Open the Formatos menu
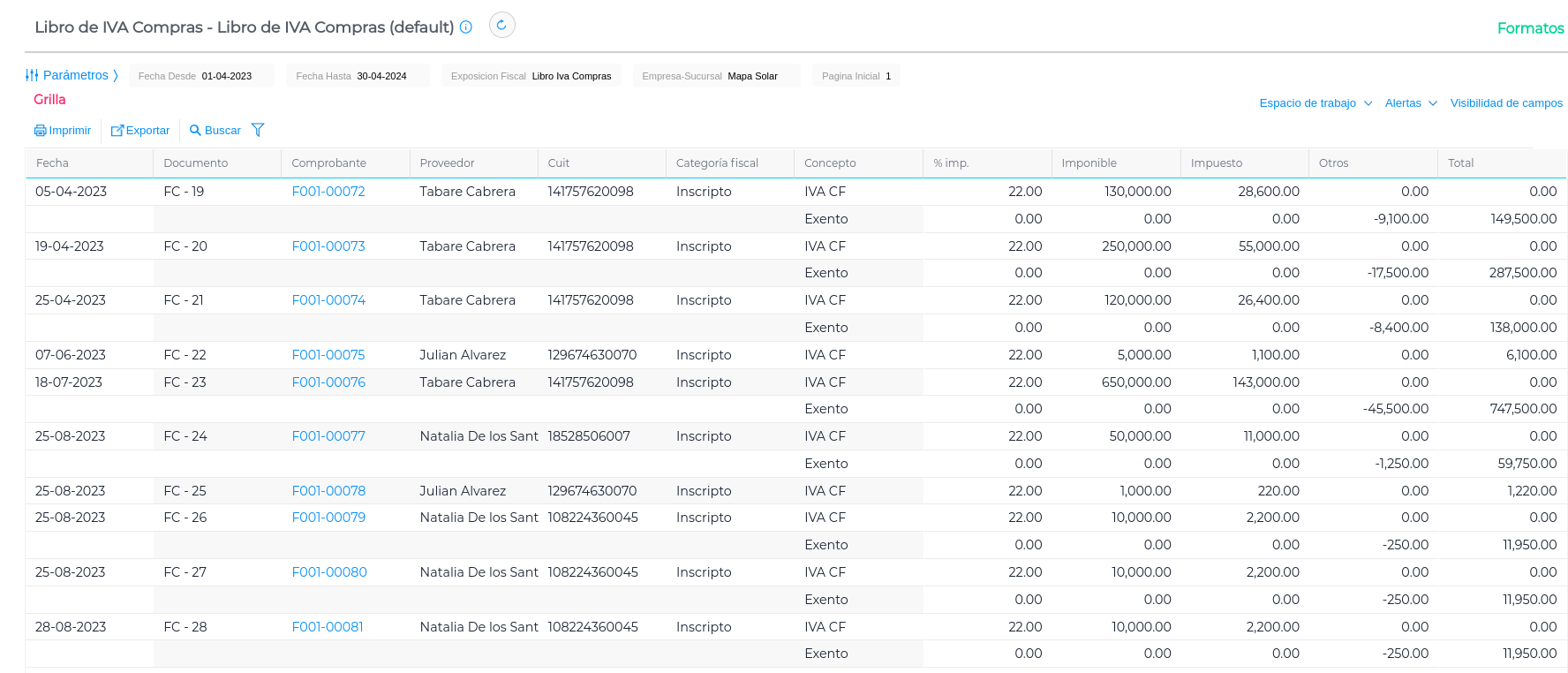This screenshot has width=1568, height=673. [x=1530, y=28]
